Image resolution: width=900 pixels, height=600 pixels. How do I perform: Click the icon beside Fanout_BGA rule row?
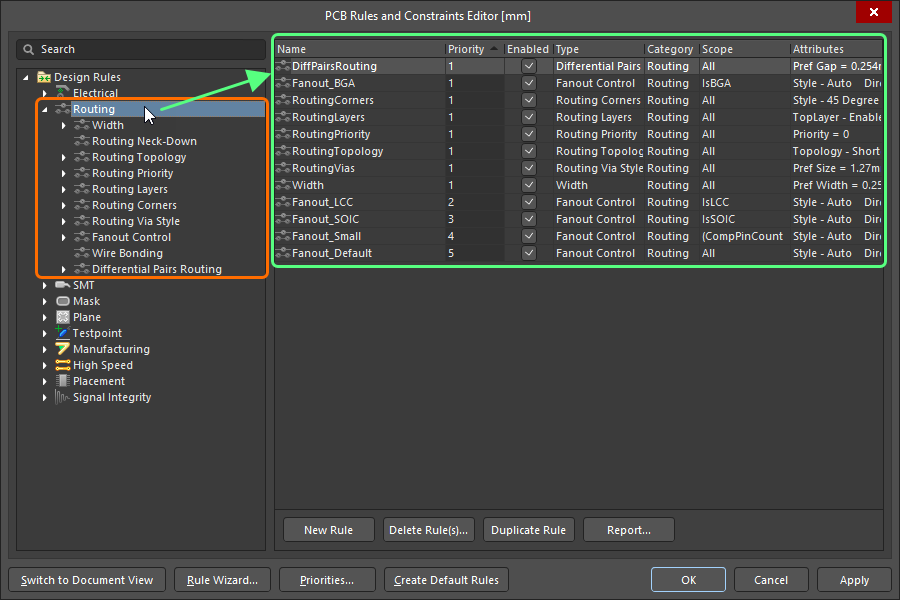(283, 83)
